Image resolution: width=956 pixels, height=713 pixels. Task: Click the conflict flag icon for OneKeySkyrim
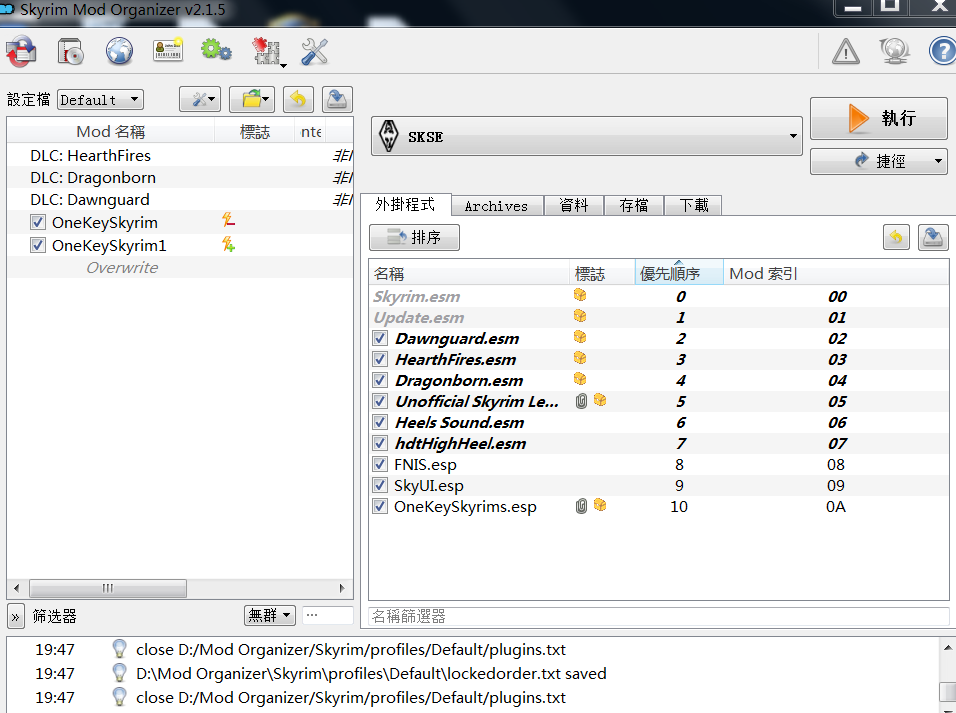tap(229, 220)
